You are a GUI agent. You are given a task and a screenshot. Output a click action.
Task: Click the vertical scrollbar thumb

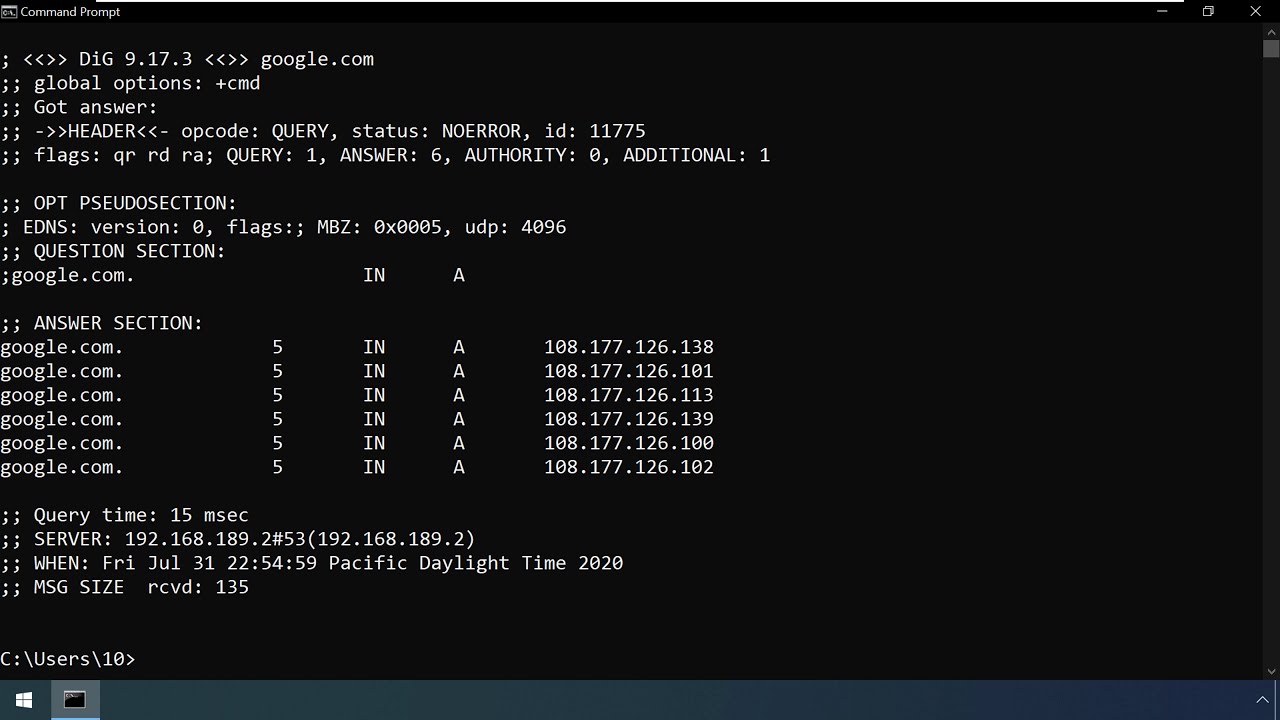(1271, 48)
